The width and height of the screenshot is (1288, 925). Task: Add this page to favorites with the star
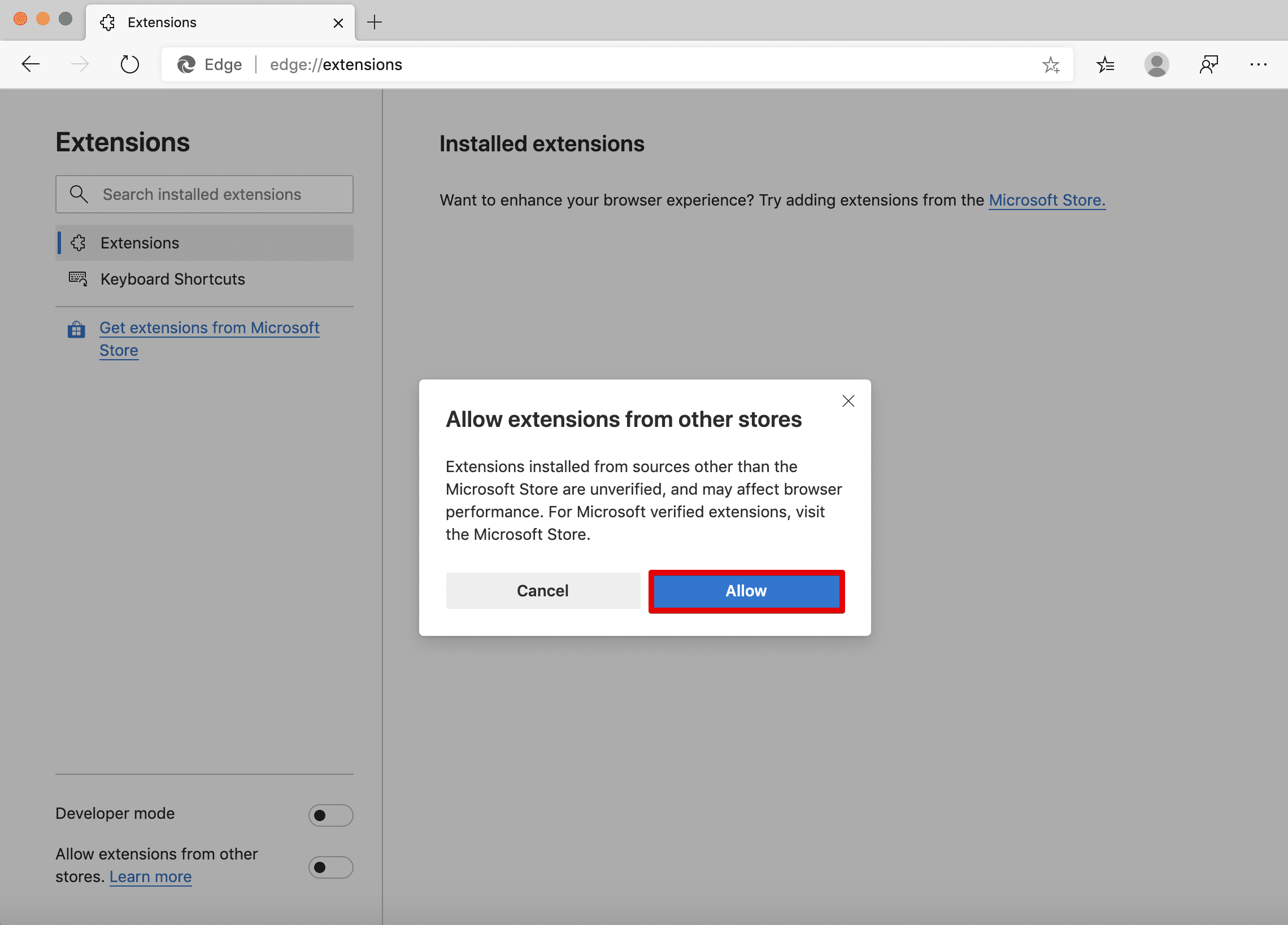tap(1051, 64)
